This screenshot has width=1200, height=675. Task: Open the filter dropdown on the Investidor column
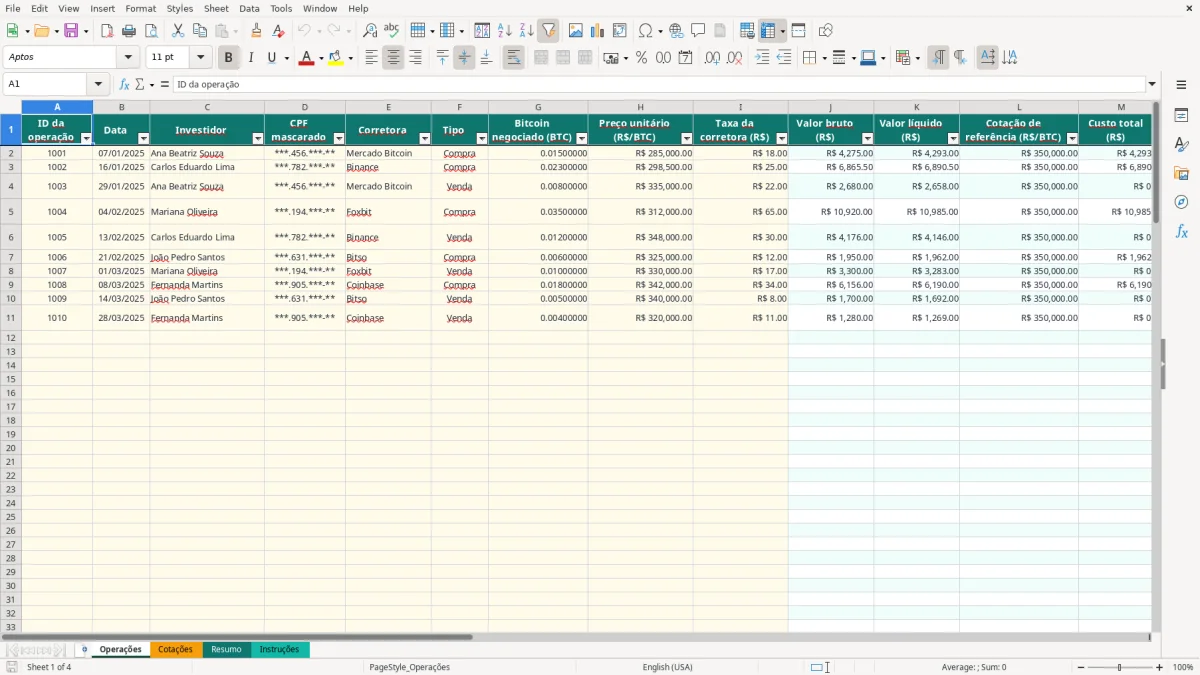click(x=258, y=138)
